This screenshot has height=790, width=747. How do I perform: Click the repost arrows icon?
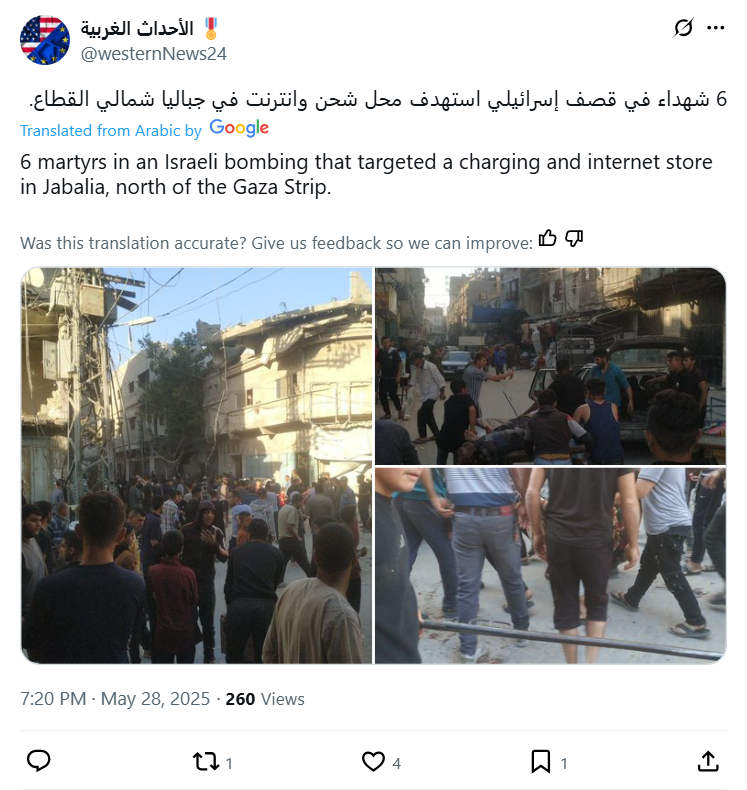point(206,761)
